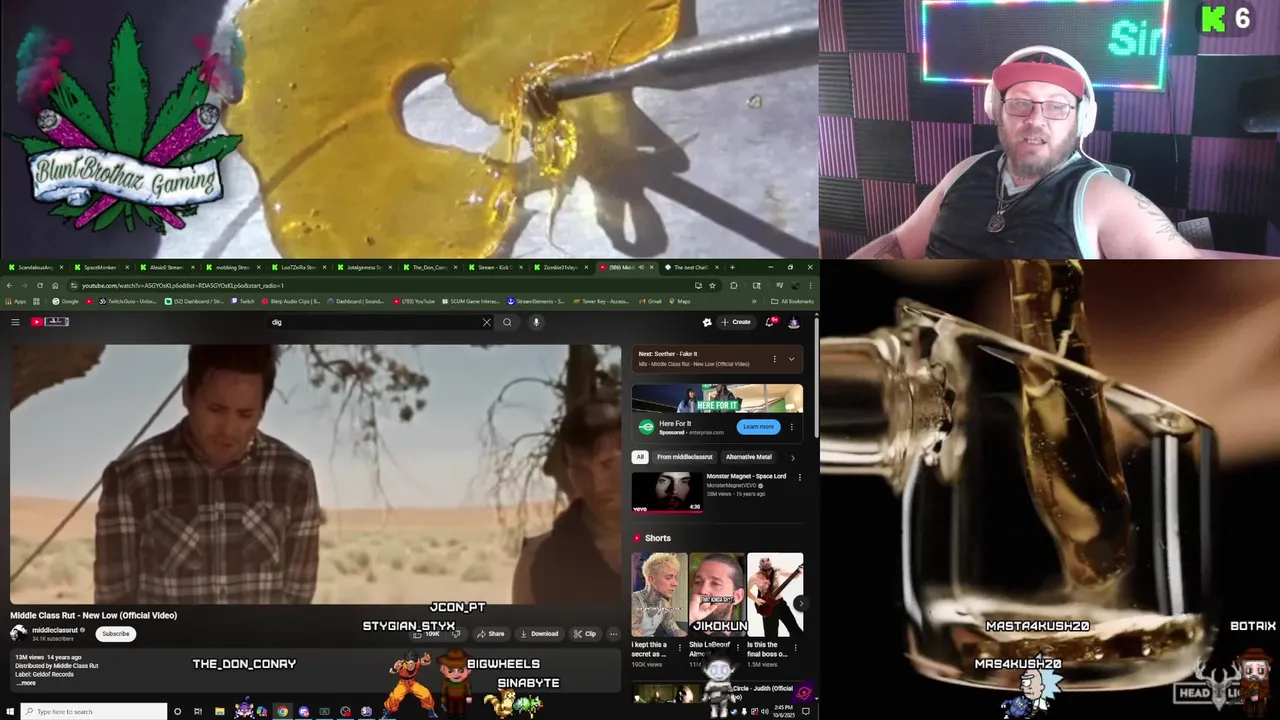Image resolution: width=1280 pixels, height=720 pixels.
Task: Clear the YouTube search box text
Action: click(487, 322)
